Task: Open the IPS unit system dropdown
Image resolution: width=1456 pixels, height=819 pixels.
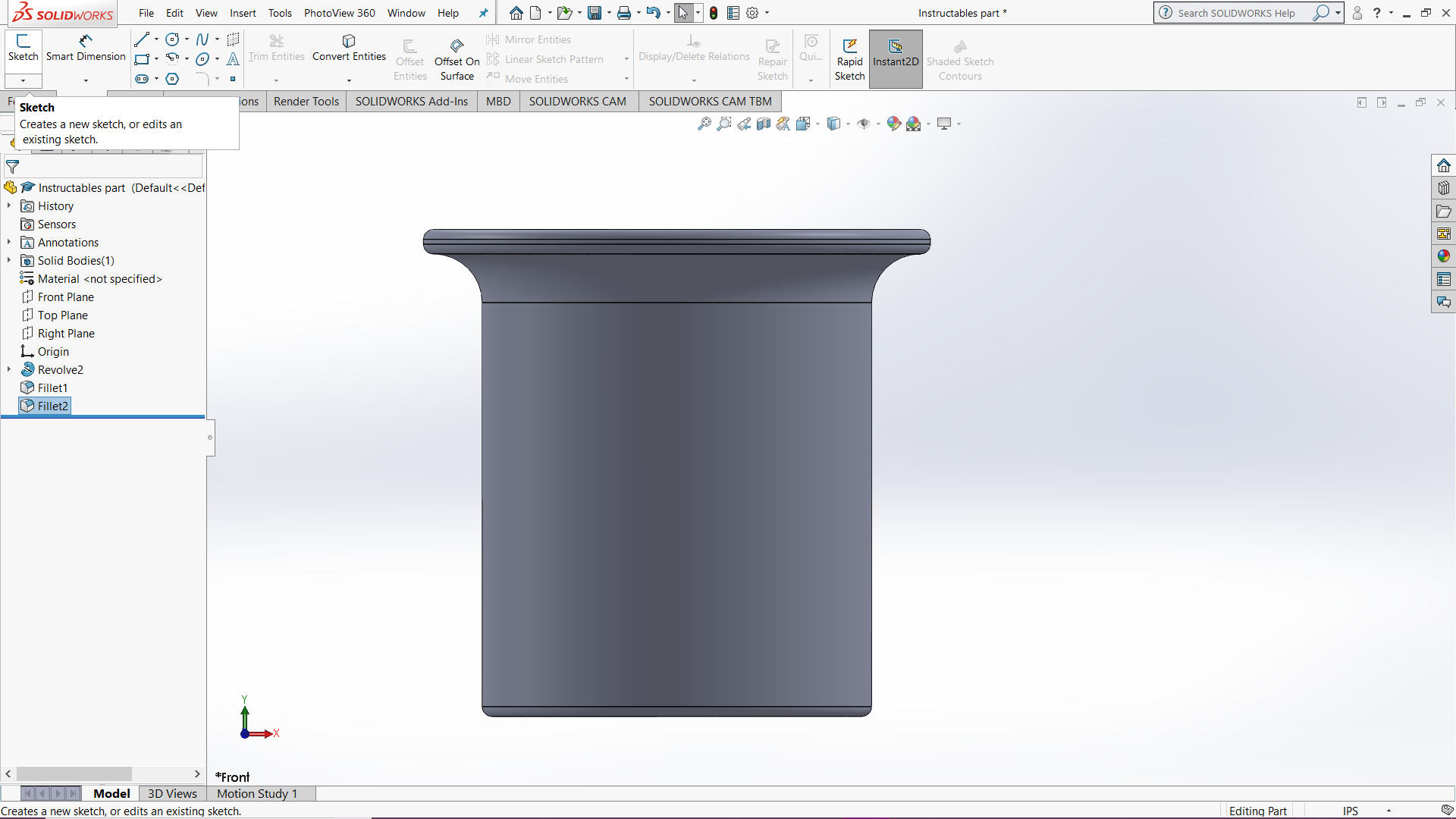Action: point(1389,811)
